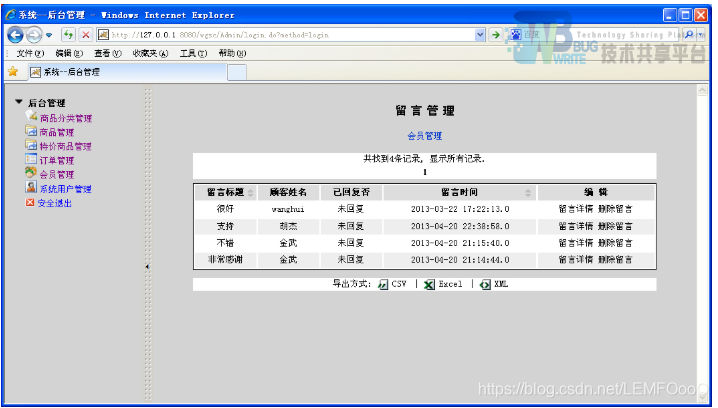Click the Excel export icon
718x408 pixels.
point(429,285)
